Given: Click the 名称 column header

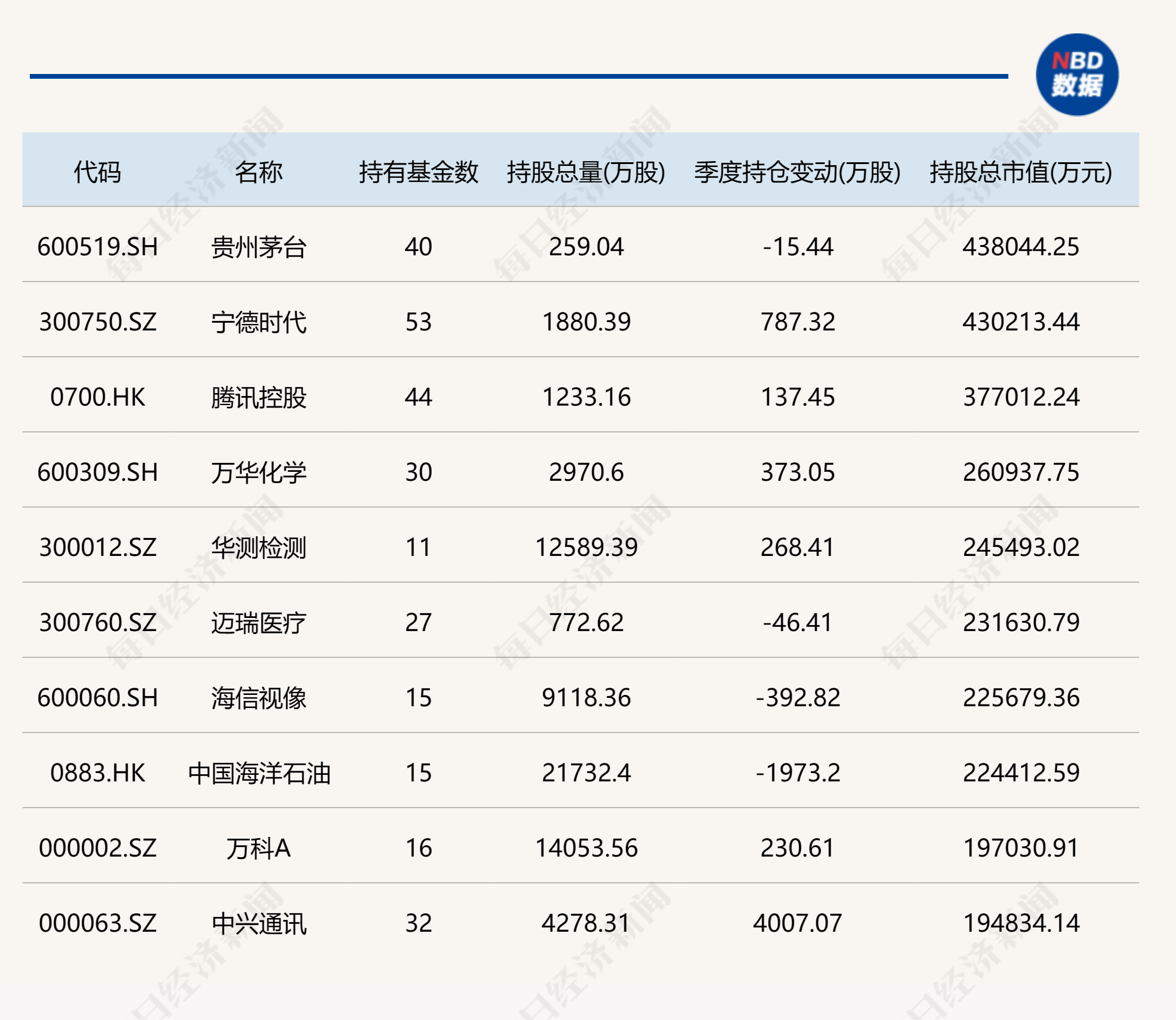Looking at the screenshot, I should click(258, 172).
